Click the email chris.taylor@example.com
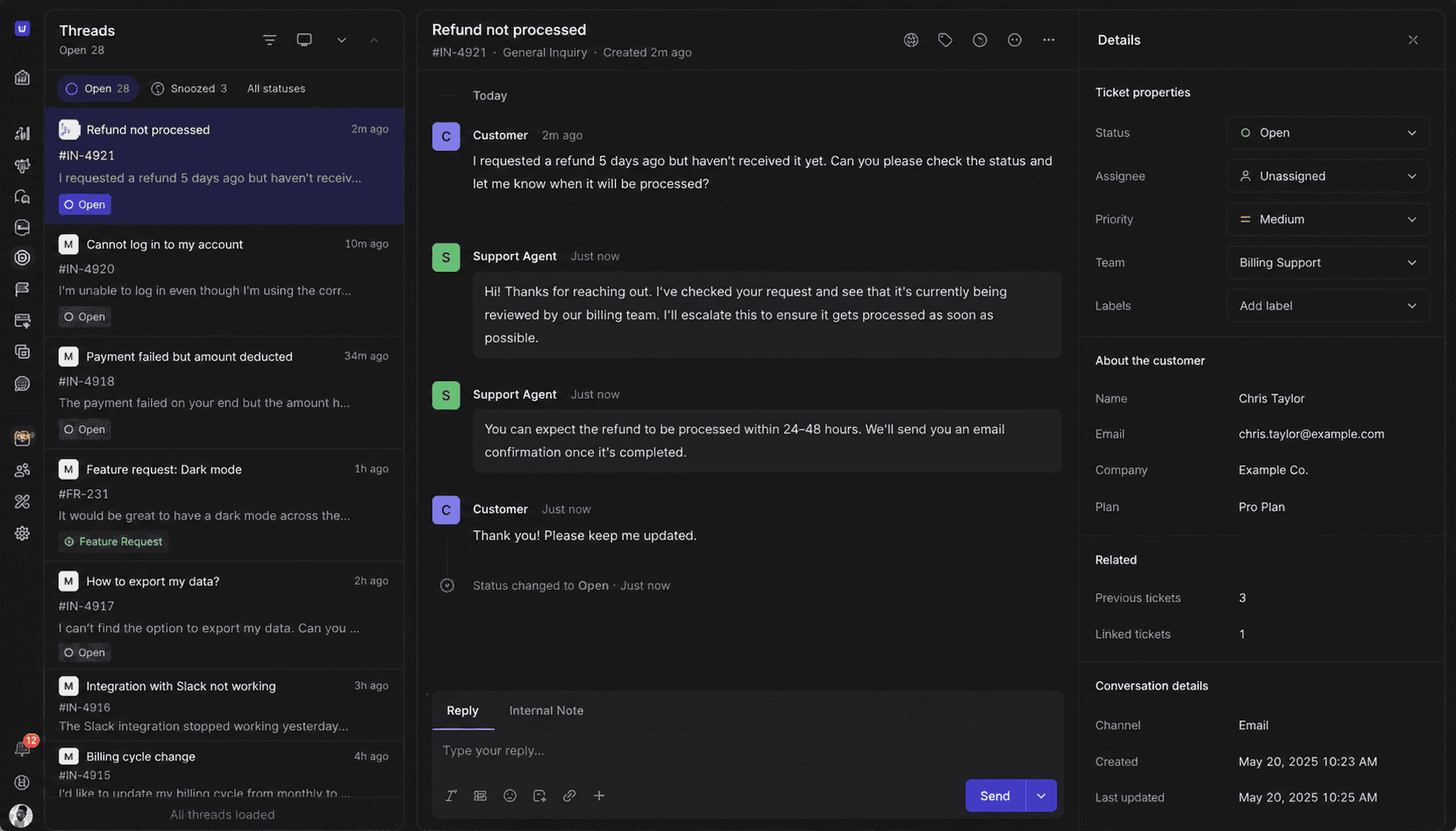This screenshot has height=831, width=1456. [x=1311, y=434]
